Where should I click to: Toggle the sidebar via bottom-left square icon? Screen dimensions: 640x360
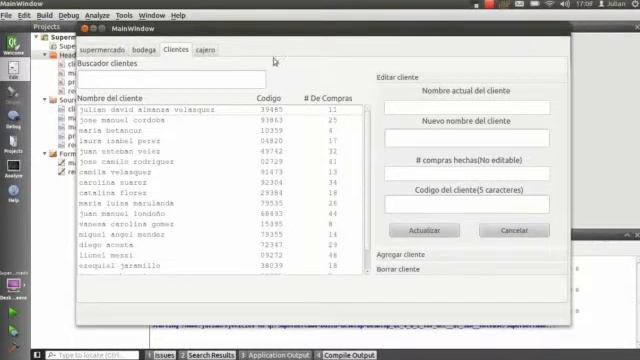(37, 355)
